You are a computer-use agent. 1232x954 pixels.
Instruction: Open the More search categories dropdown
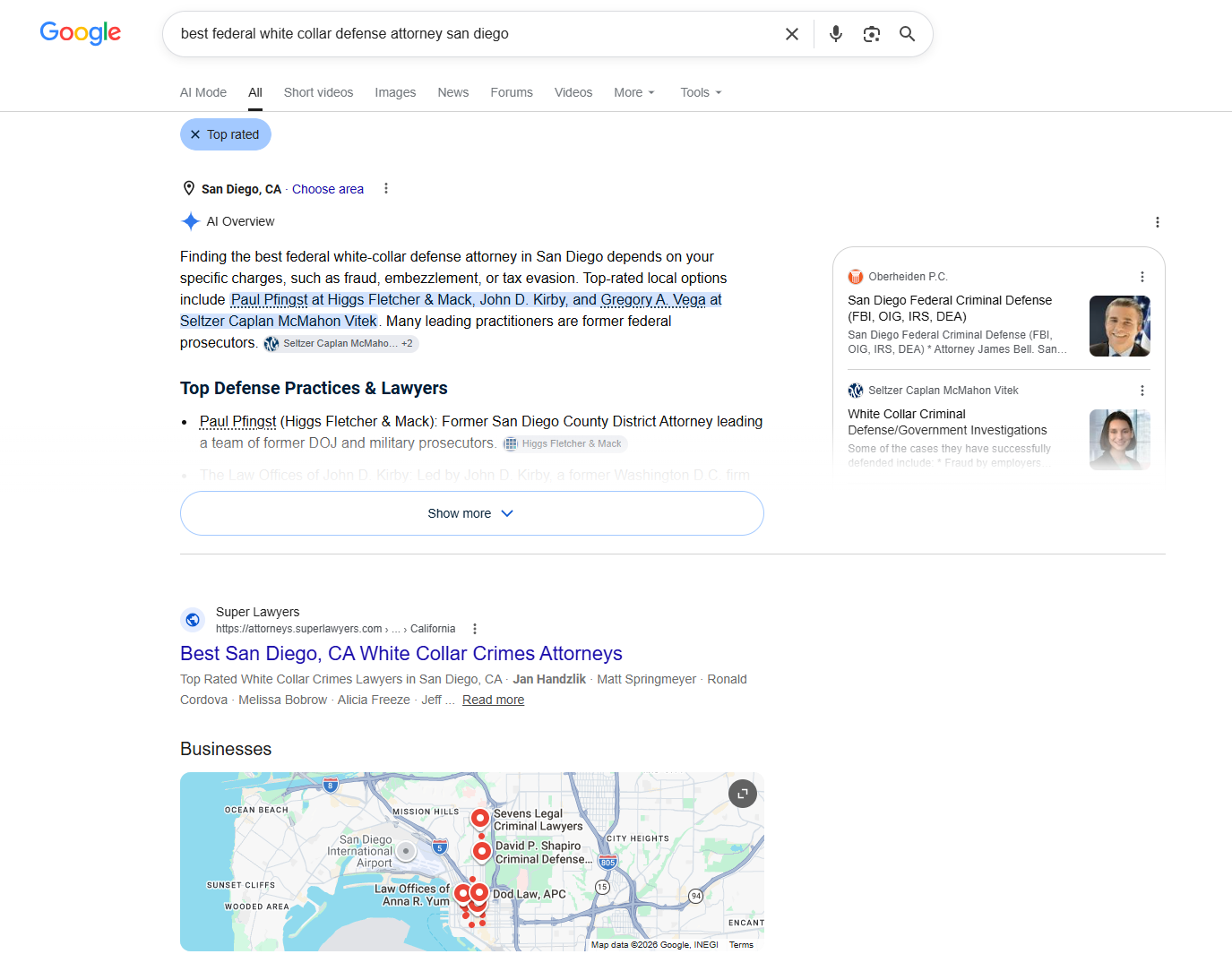[x=634, y=92]
